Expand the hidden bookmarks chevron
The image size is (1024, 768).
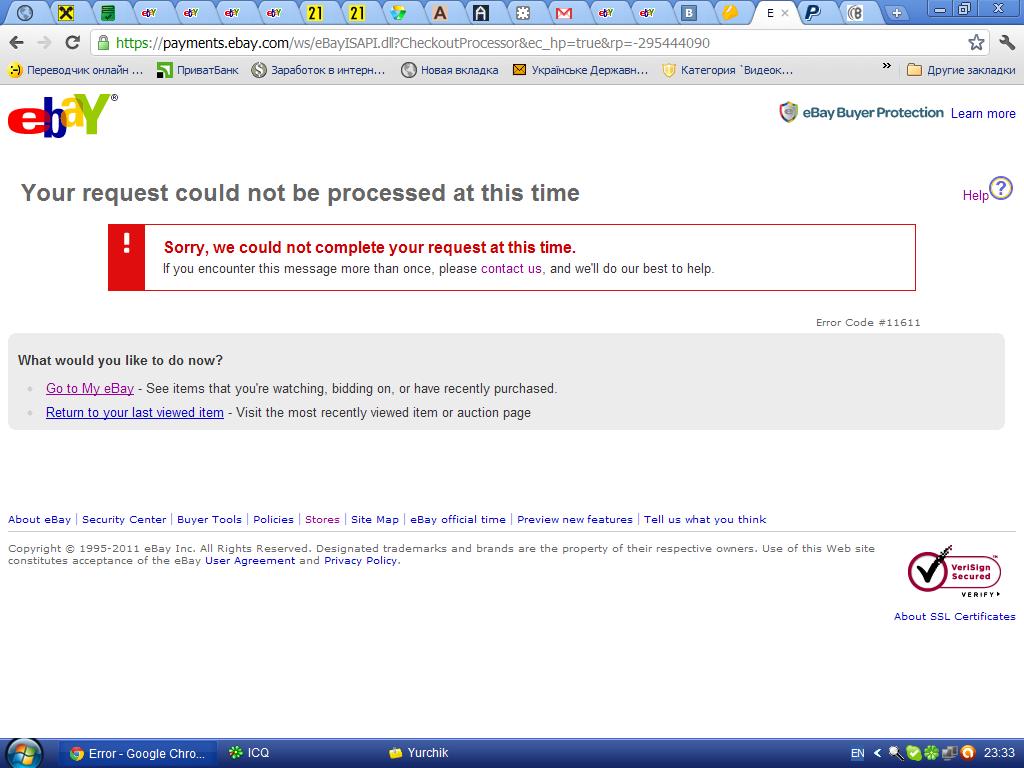(886, 66)
